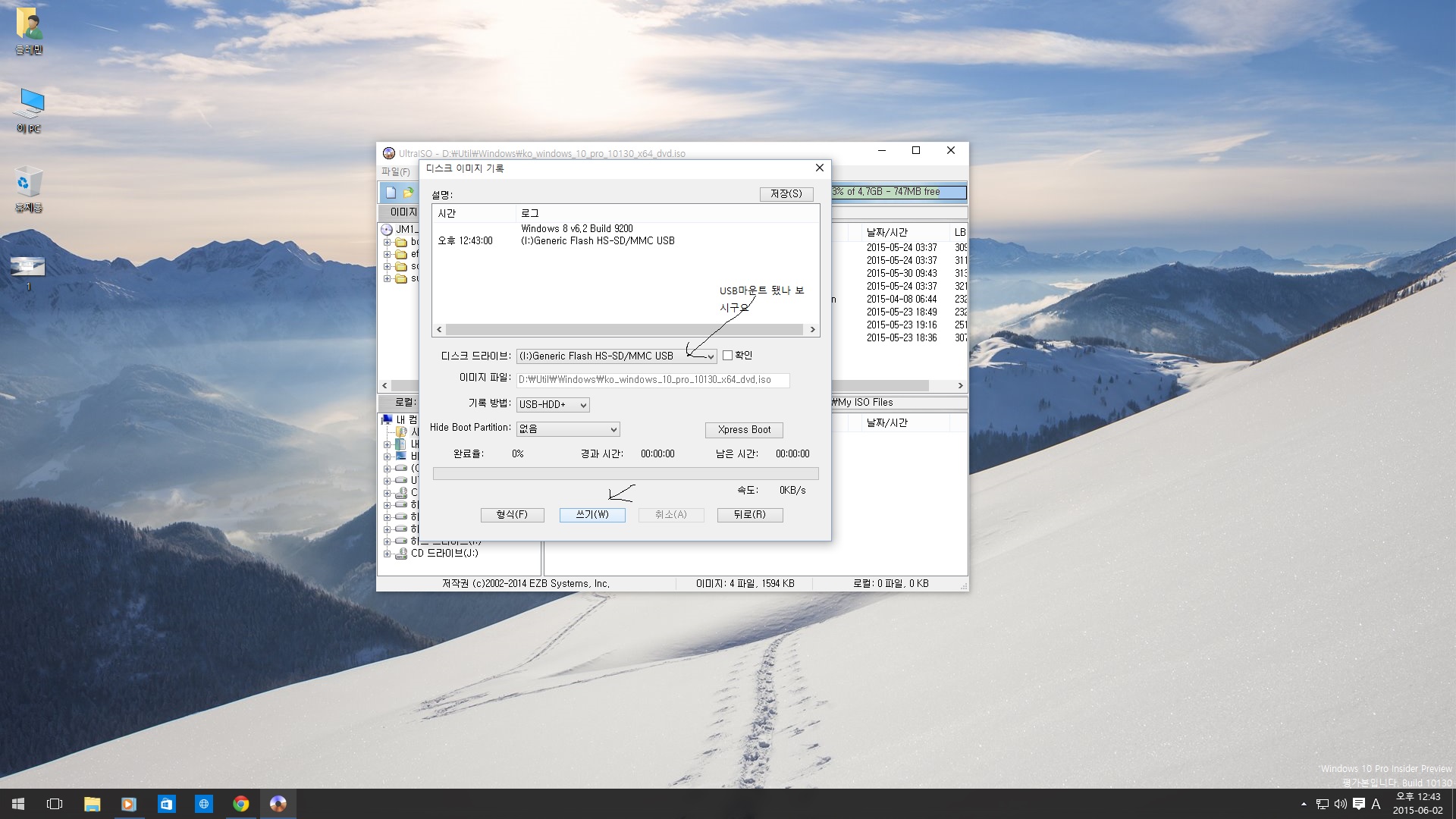
Task: Click the Open file icon in UltraISO toolbar
Action: click(408, 193)
